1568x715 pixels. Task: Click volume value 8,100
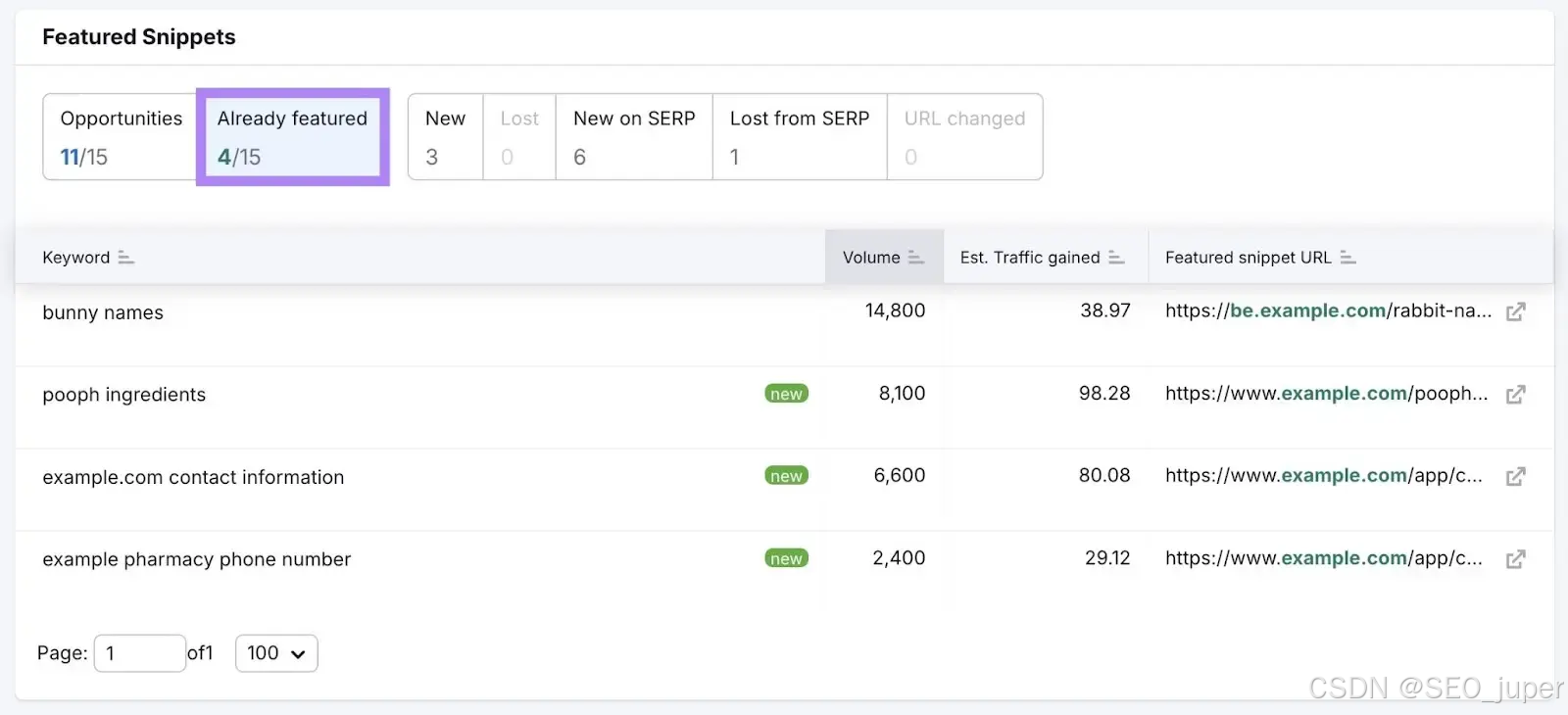(902, 394)
